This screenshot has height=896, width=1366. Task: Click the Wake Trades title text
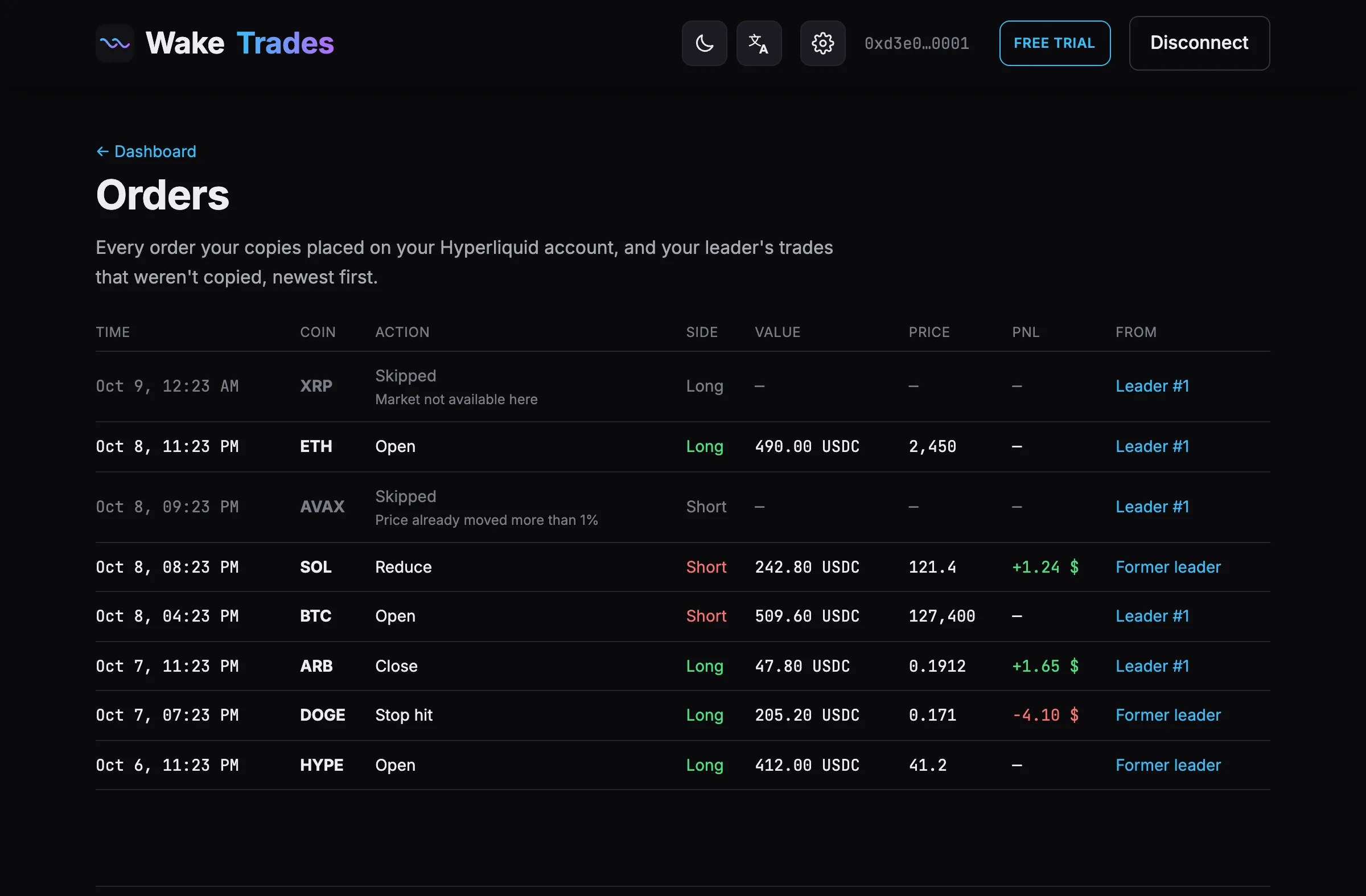point(240,43)
